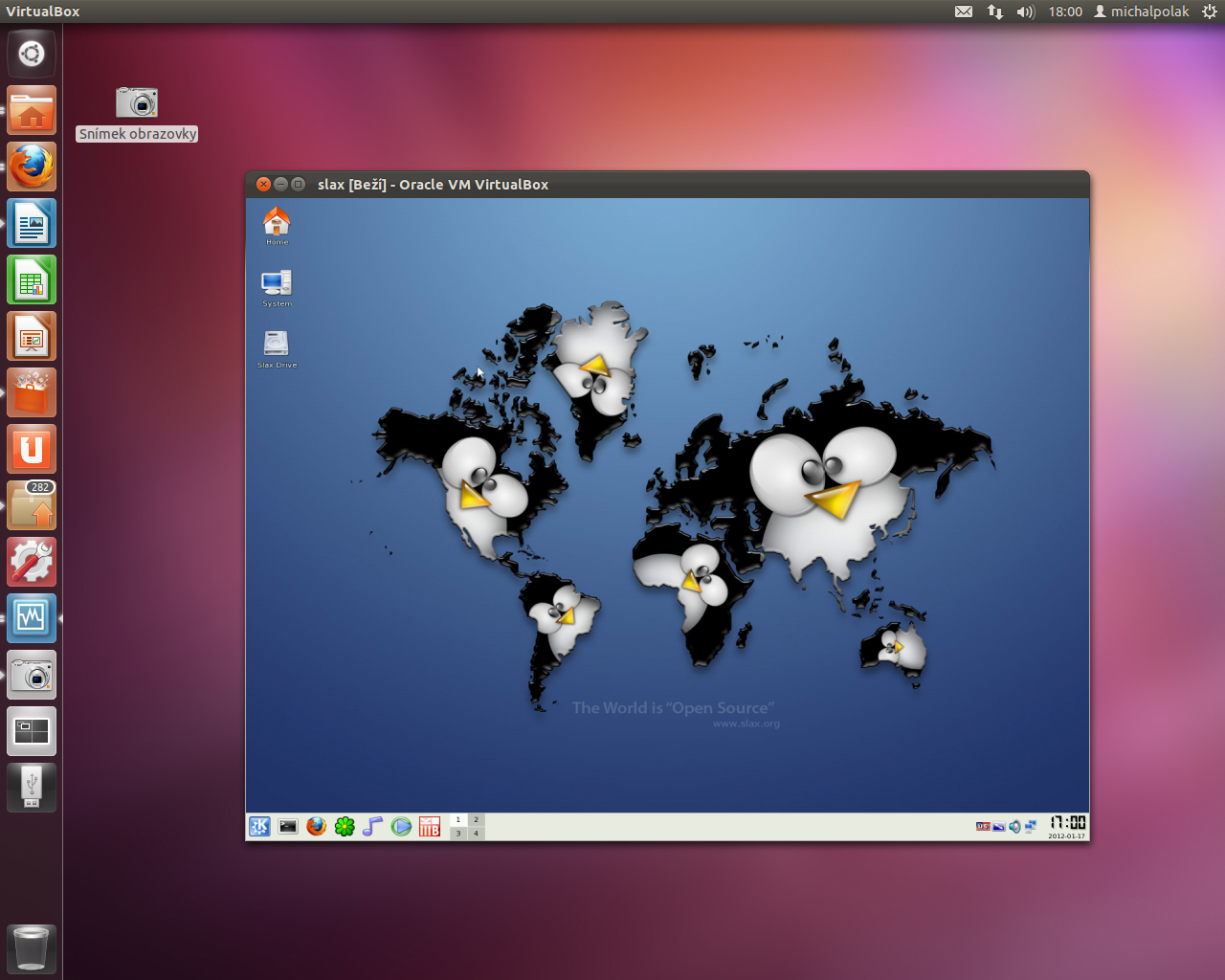Open the music note player icon

pyautogui.click(x=373, y=827)
